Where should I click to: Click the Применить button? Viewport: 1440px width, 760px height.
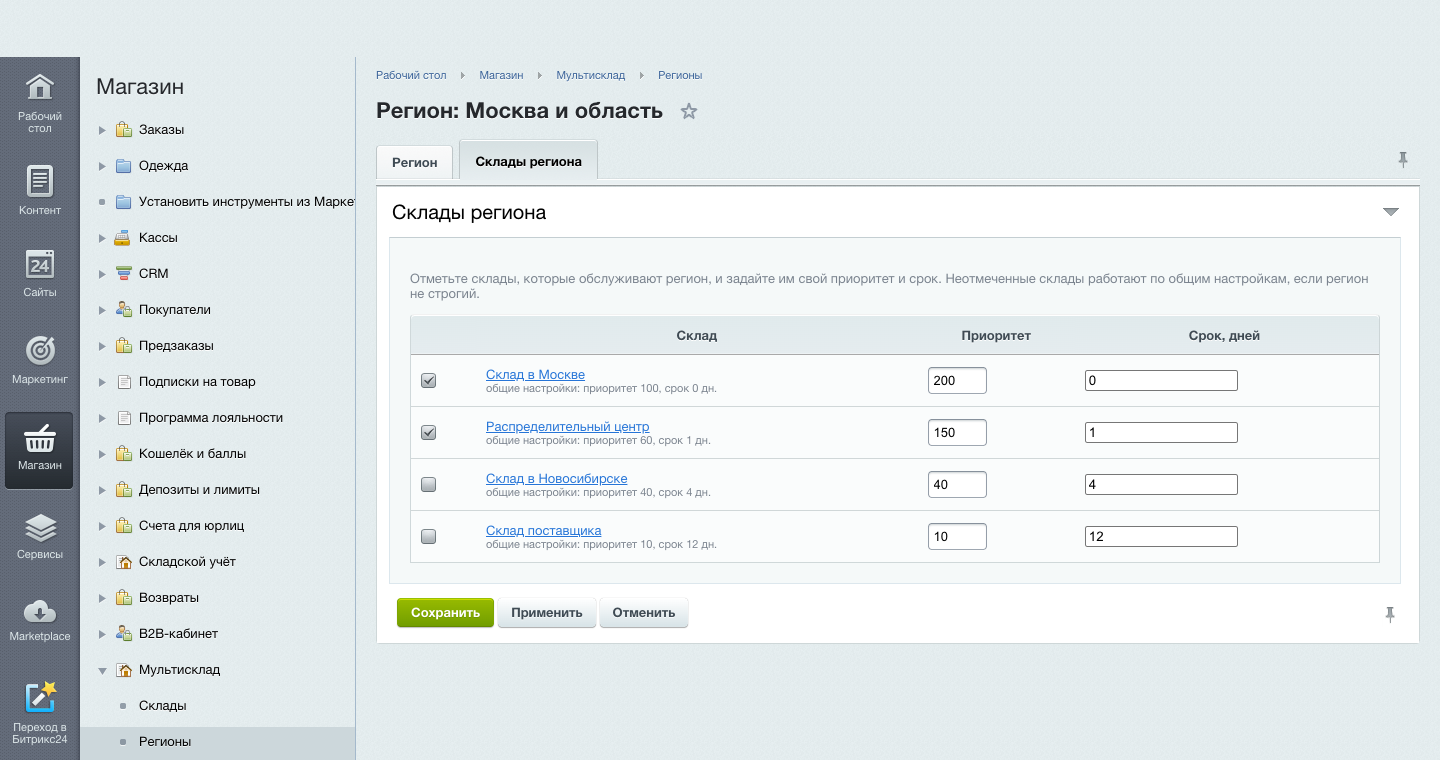547,613
